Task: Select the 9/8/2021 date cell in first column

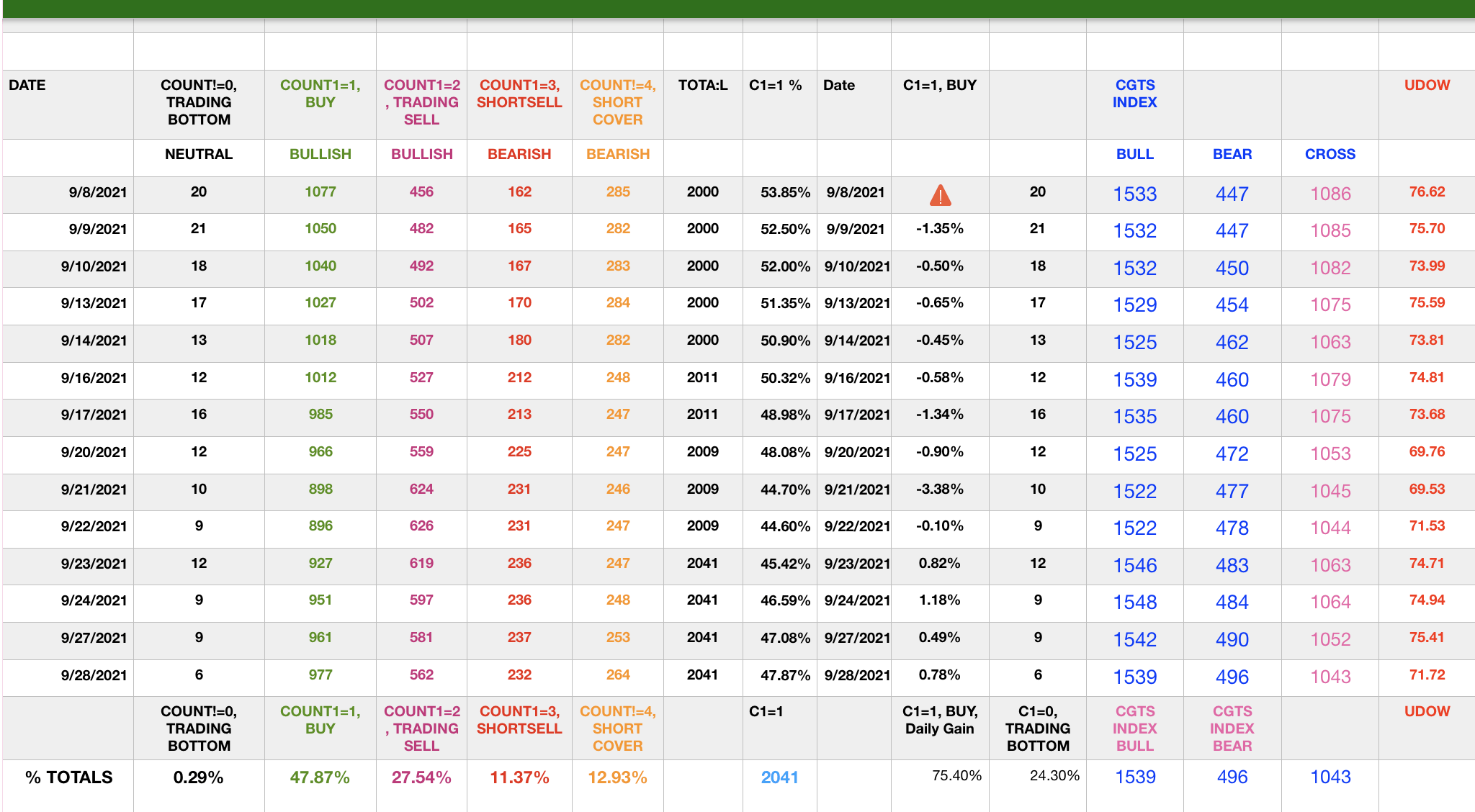Action: click(x=97, y=192)
